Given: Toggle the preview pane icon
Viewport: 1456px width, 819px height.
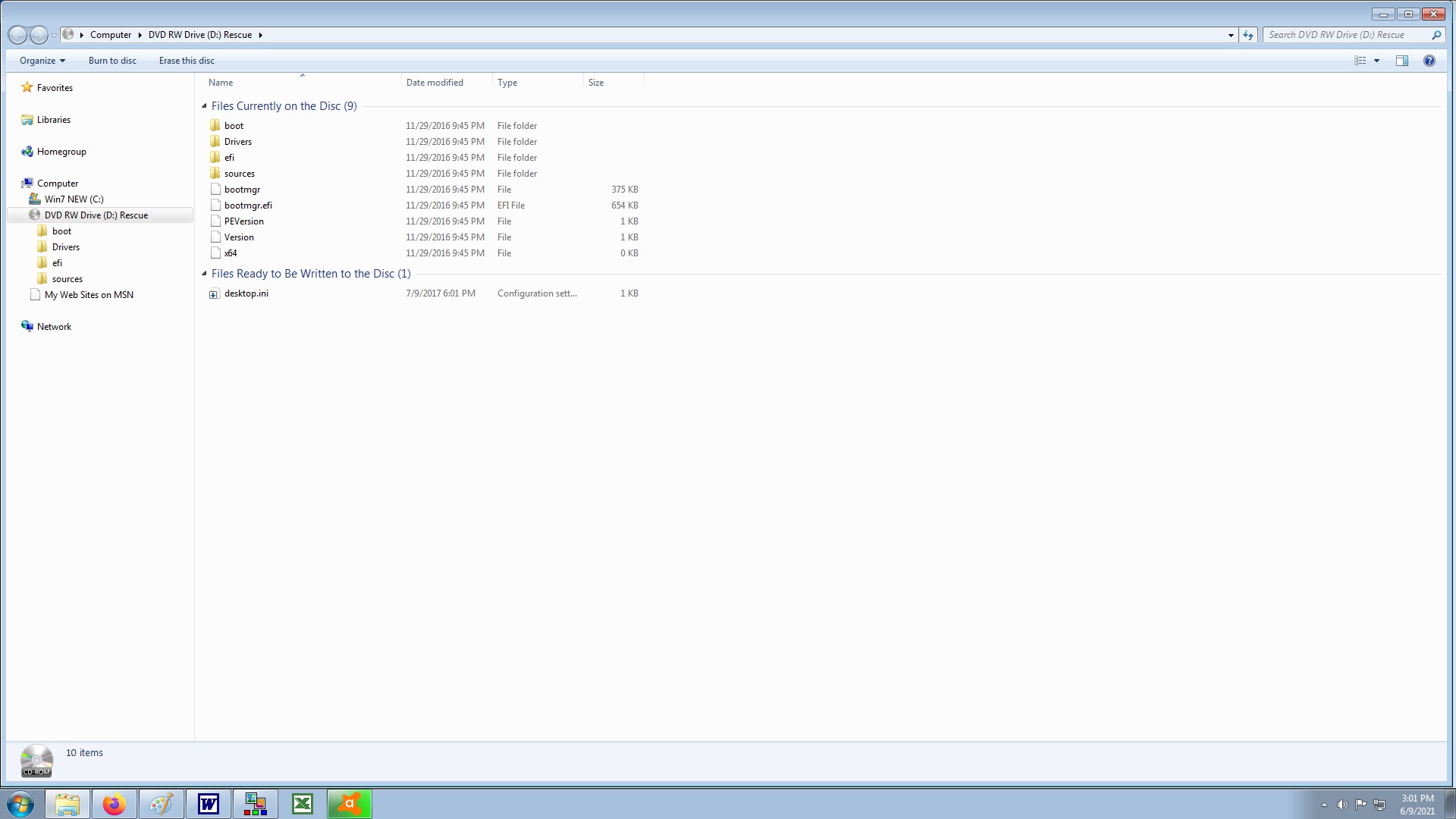Looking at the screenshot, I should point(1401,61).
